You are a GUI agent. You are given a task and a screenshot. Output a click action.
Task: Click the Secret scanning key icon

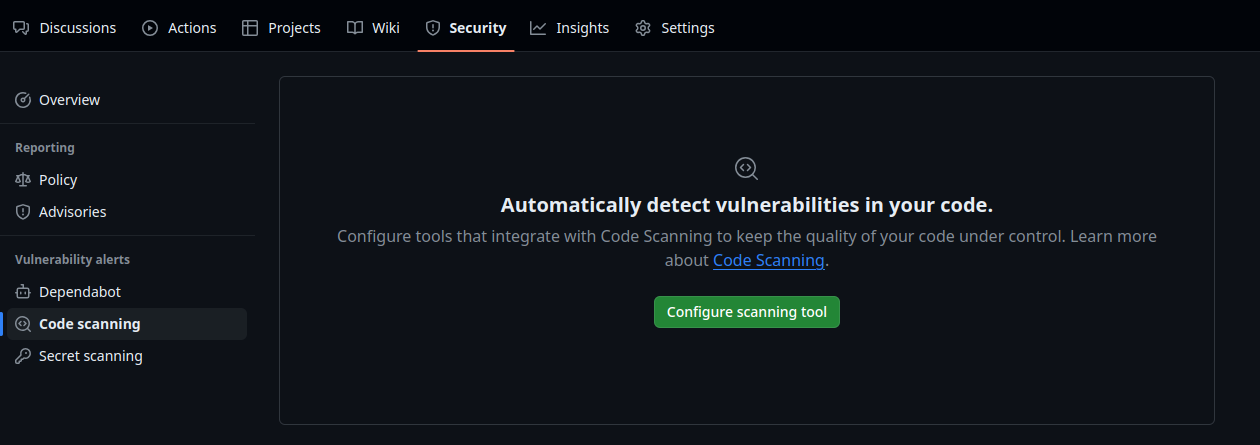click(x=23, y=356)
